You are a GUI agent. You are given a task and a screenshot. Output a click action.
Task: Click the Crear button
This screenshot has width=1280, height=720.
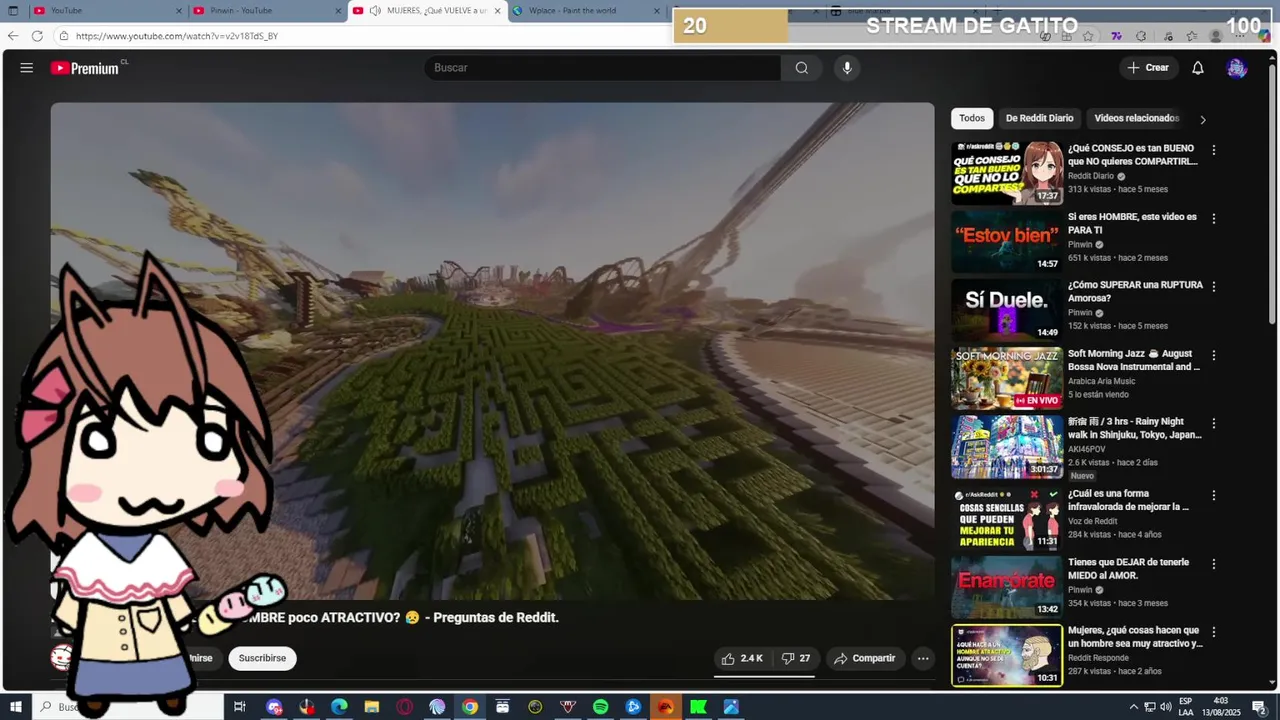pyautogui.click(x=1147, y=68)
